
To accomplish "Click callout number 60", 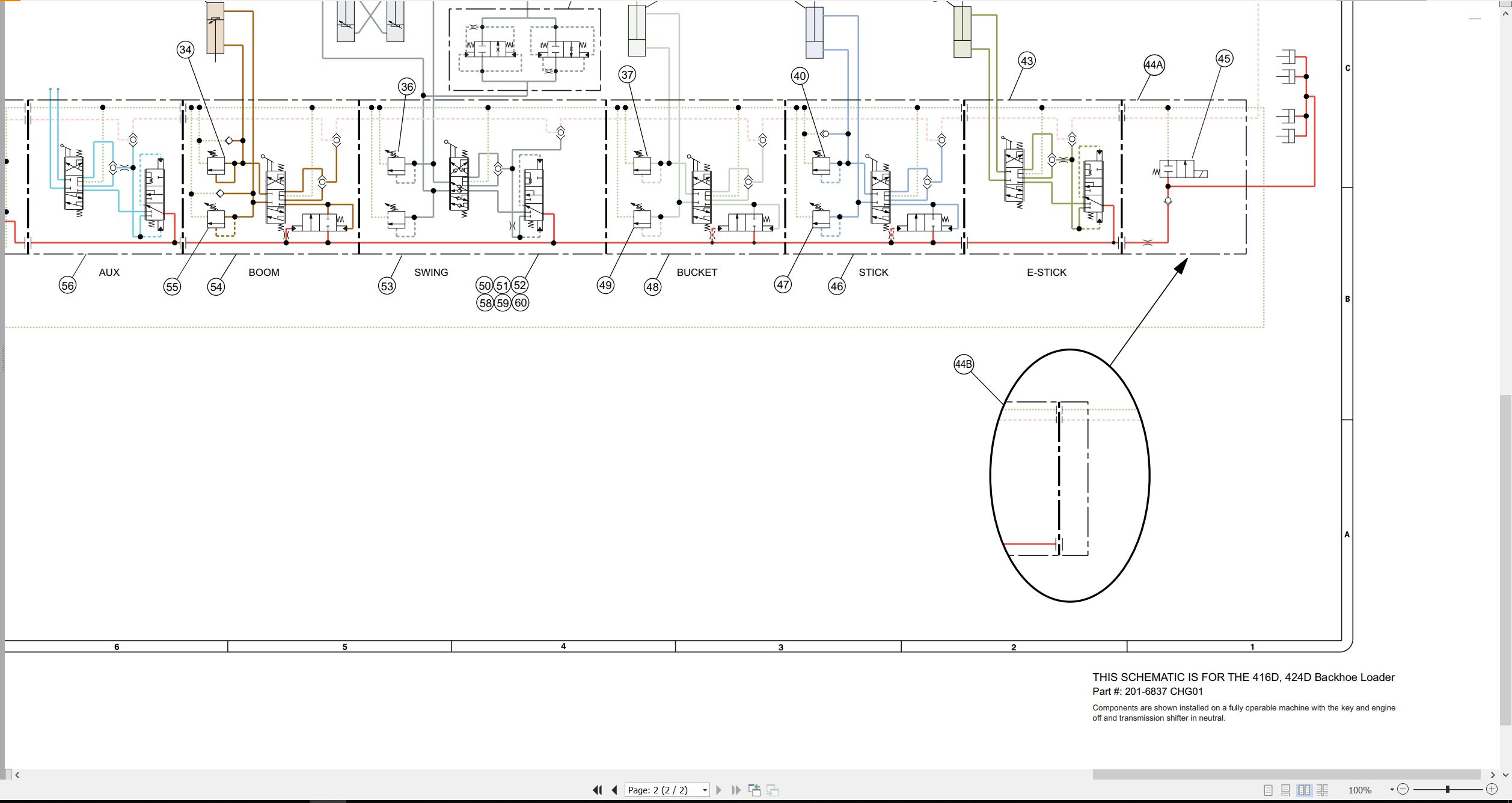I will 521,303.
